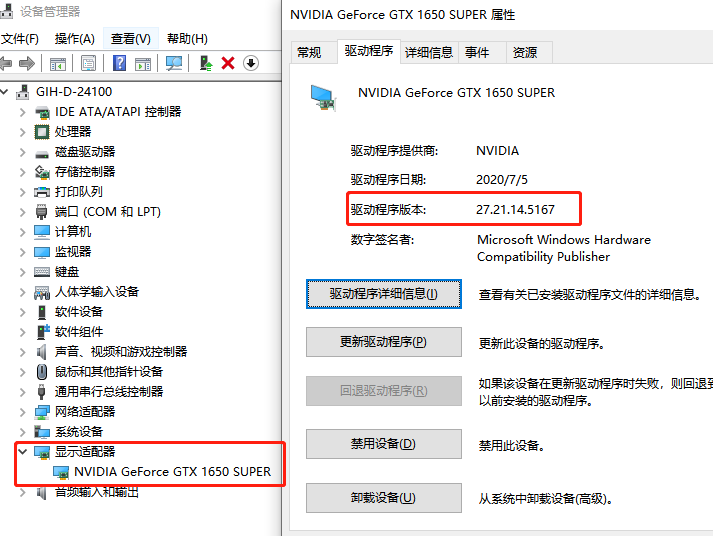Select the GIH-D-24100 computer root node
713x536 pixels.
pos(74,92)
